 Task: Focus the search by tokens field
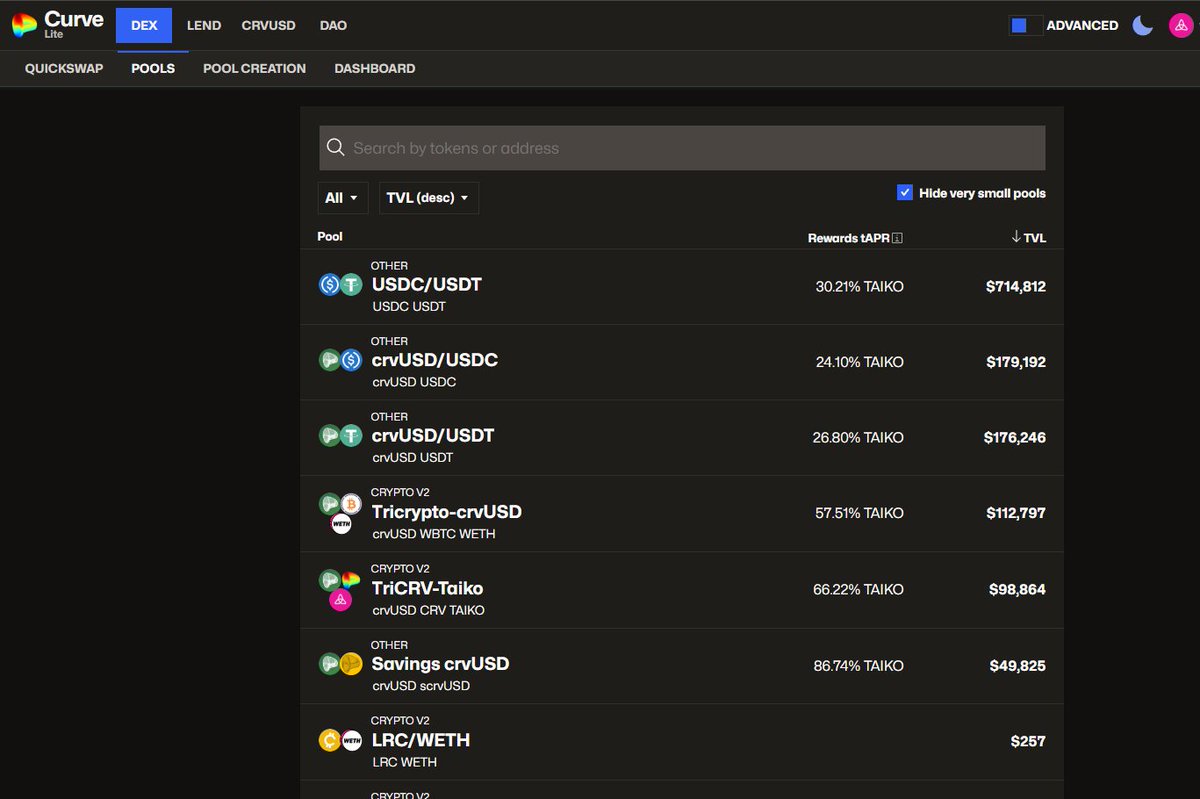click(x=682, y=148)
